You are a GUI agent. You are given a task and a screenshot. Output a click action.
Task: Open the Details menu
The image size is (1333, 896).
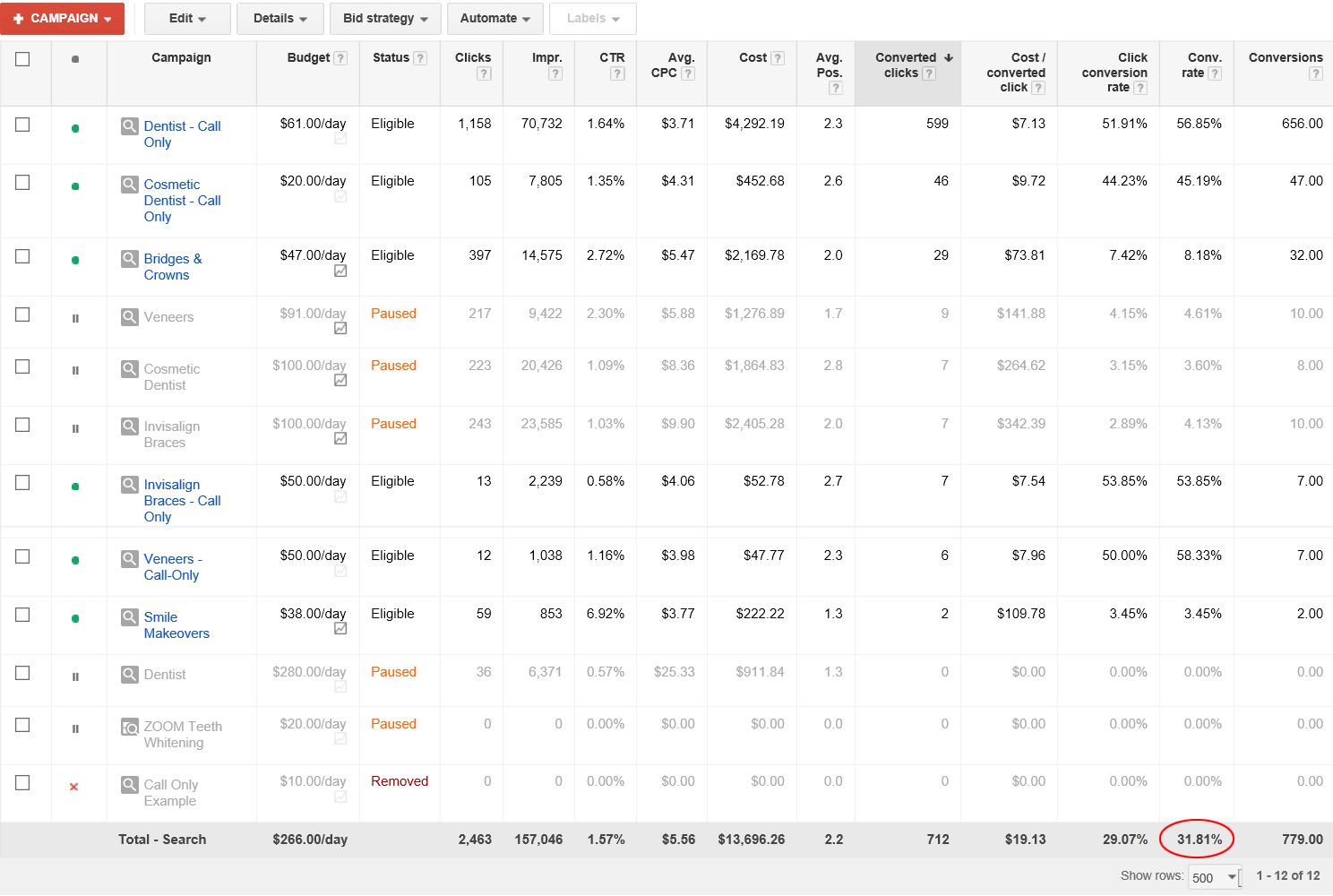[279, 18]
